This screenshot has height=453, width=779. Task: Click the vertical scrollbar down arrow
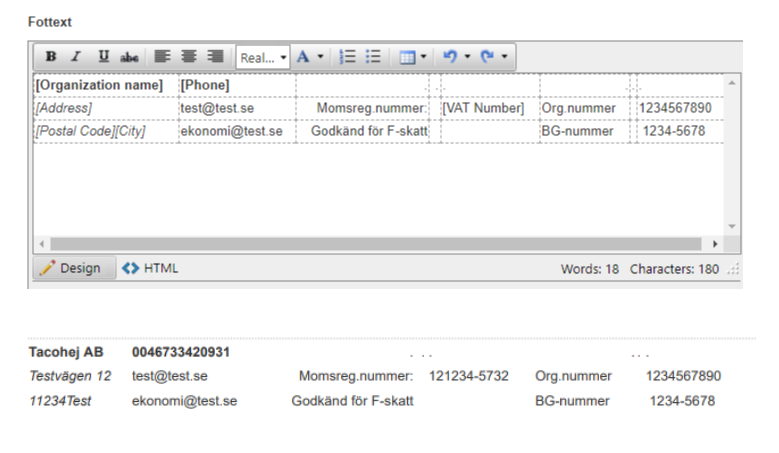(732, 226)
